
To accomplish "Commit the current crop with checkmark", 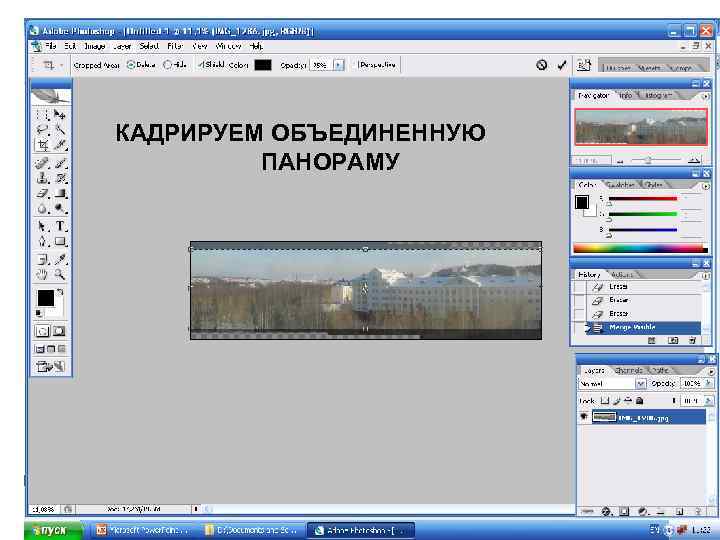I will point(562,65).
